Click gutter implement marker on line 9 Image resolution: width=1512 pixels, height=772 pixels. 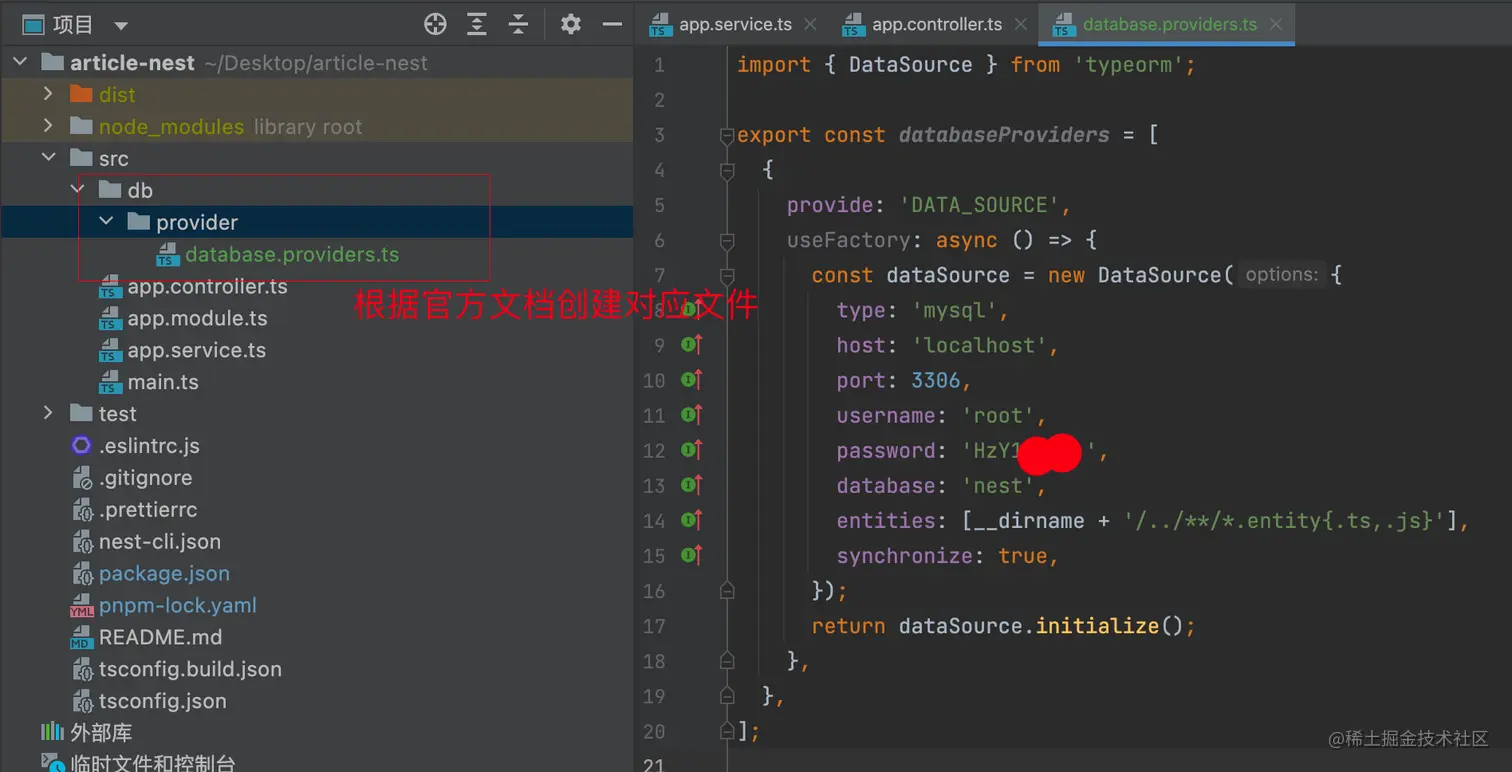(x=692, y=345)
